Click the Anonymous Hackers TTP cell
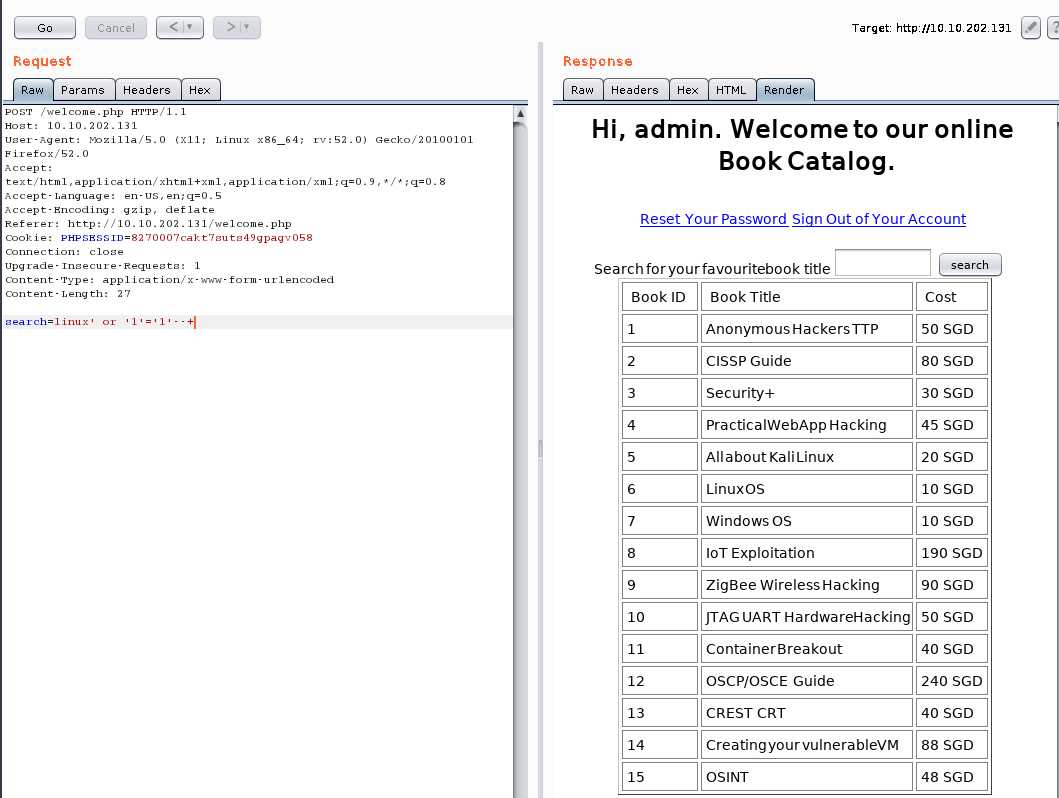Screen dimensions: 1059x798 (x=806, y=329)
